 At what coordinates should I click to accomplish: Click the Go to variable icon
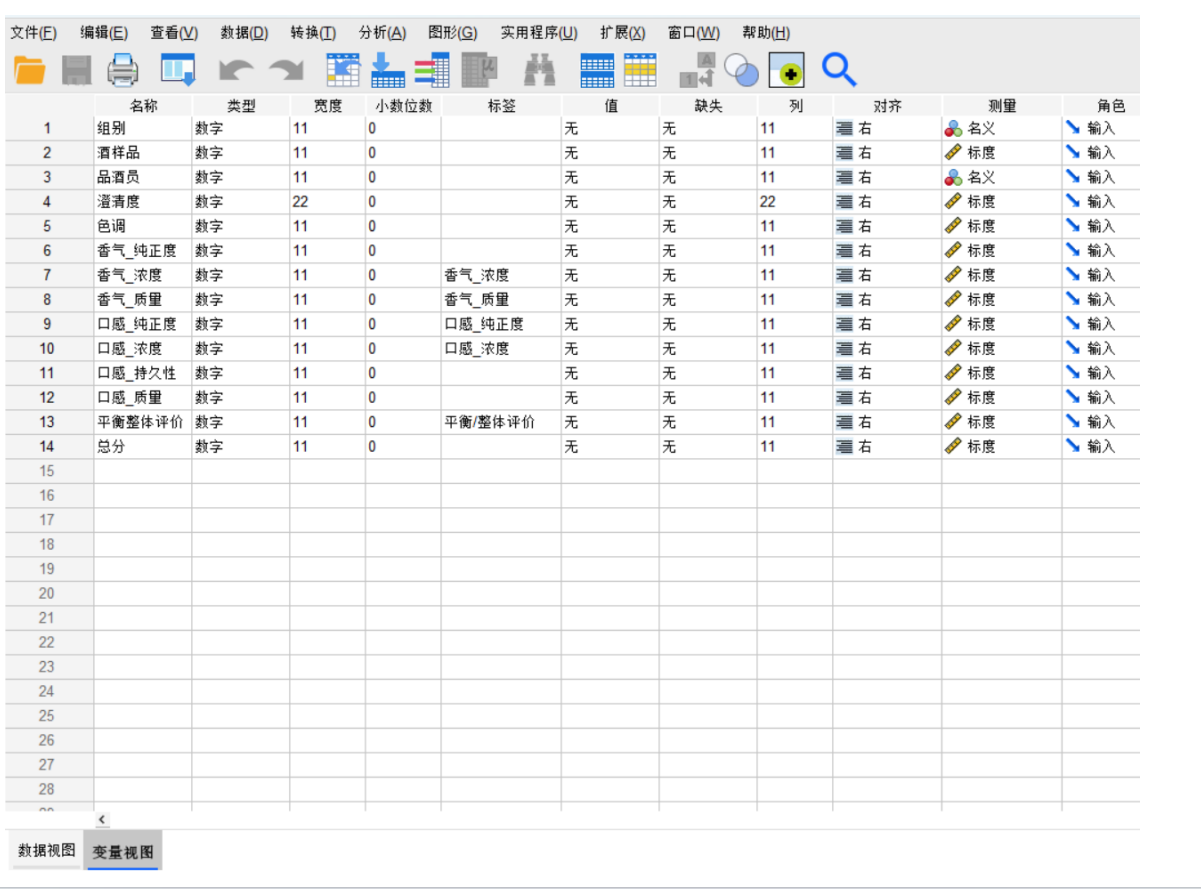[x=388, y=70]
